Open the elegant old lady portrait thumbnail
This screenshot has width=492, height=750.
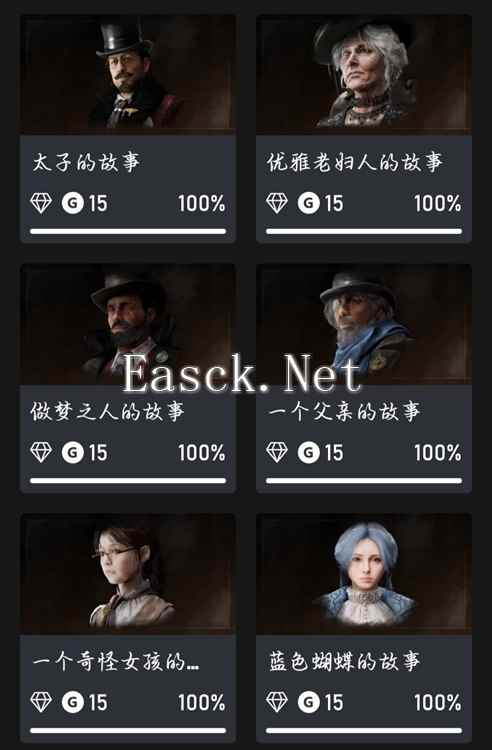pyautogui.click(x=364, y=74)
